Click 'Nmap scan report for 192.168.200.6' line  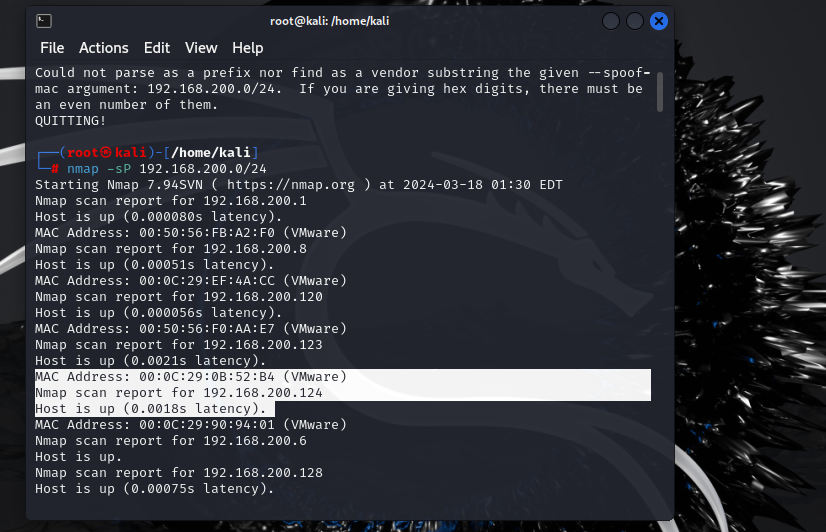tap(171, 440)
